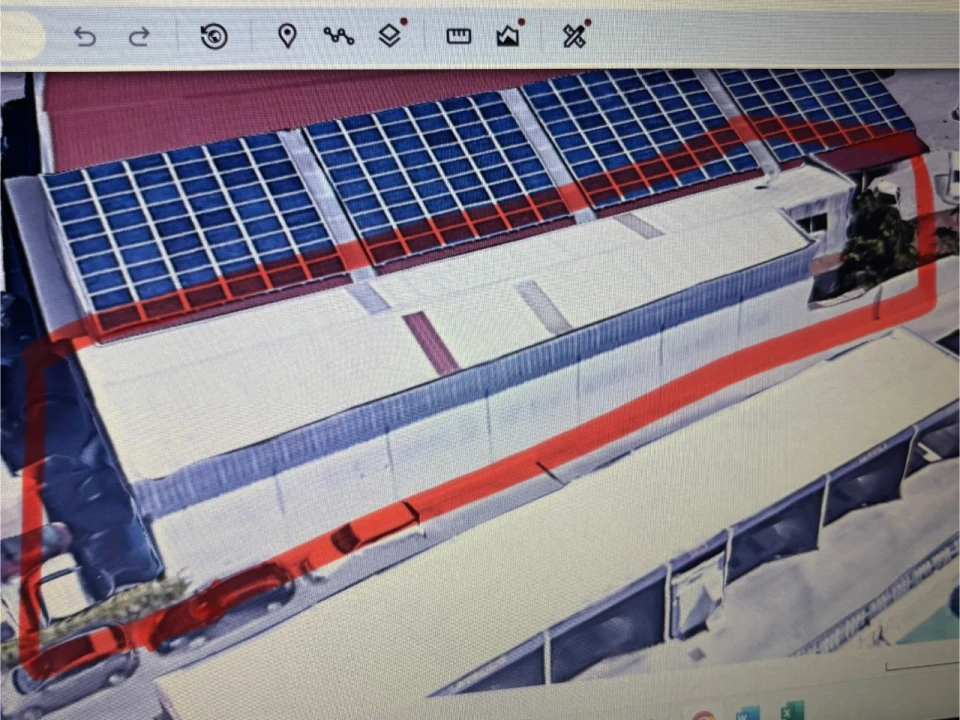
Task: Select the Add placemark pin tool
Action: 287,37
